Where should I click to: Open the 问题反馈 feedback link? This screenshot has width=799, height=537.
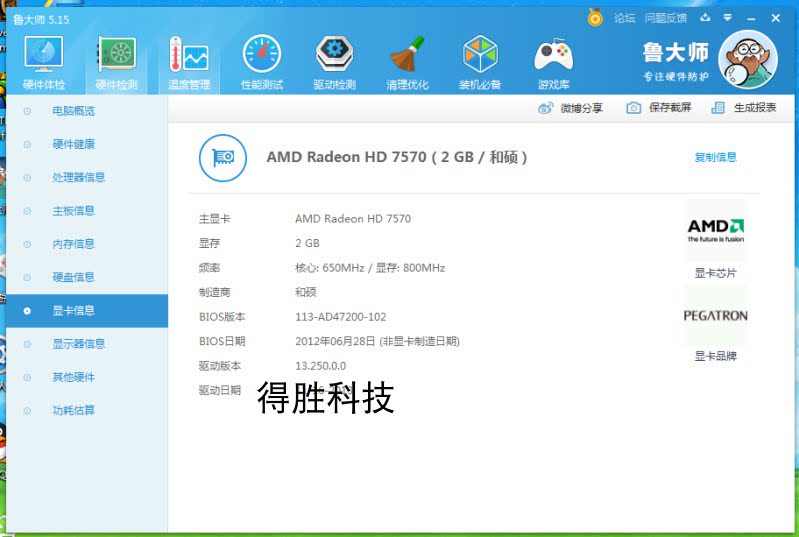click(665, 18)
